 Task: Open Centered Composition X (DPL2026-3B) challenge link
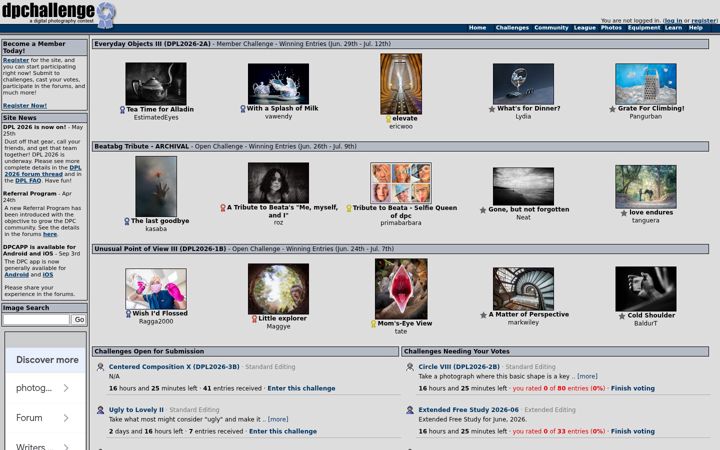click(174, 367)
